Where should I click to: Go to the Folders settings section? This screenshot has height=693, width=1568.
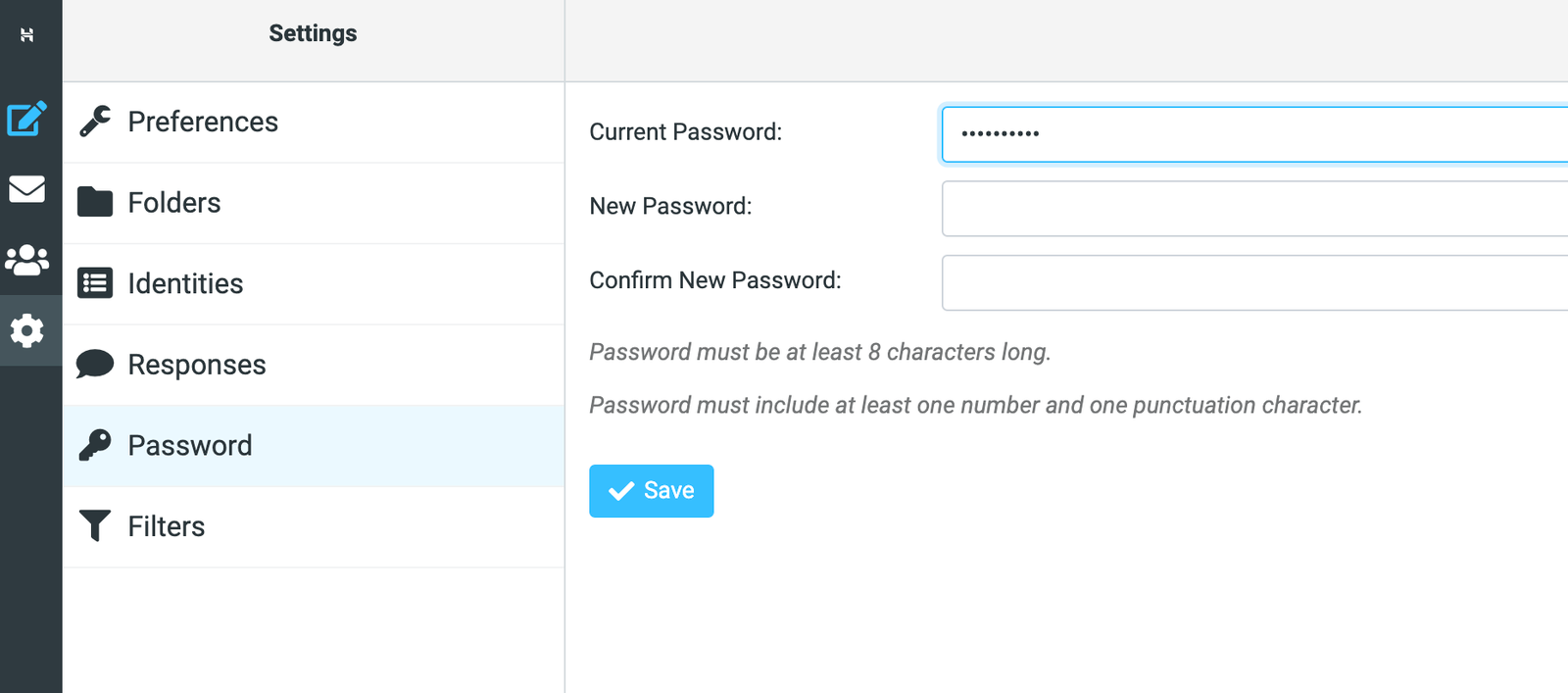(x=314, y=203)
